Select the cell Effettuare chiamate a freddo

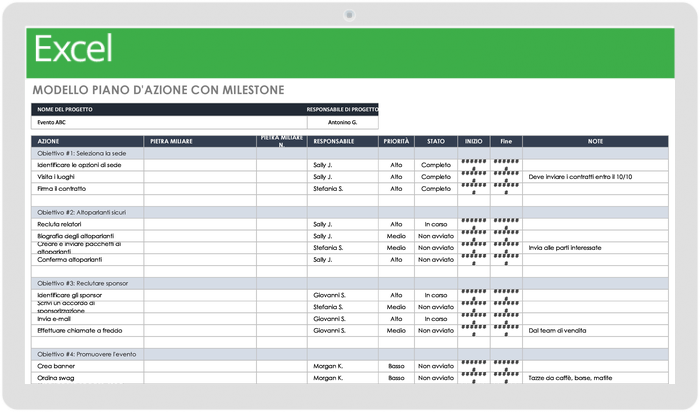point(88,331)
